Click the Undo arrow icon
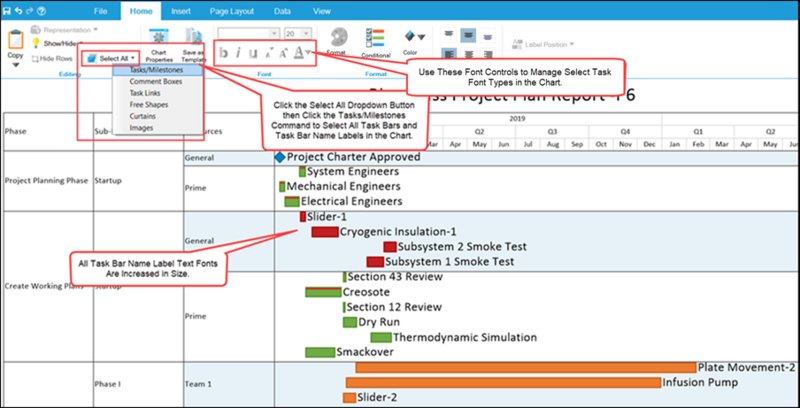This screenshot has height=408, width=800. tap(18, 11)
